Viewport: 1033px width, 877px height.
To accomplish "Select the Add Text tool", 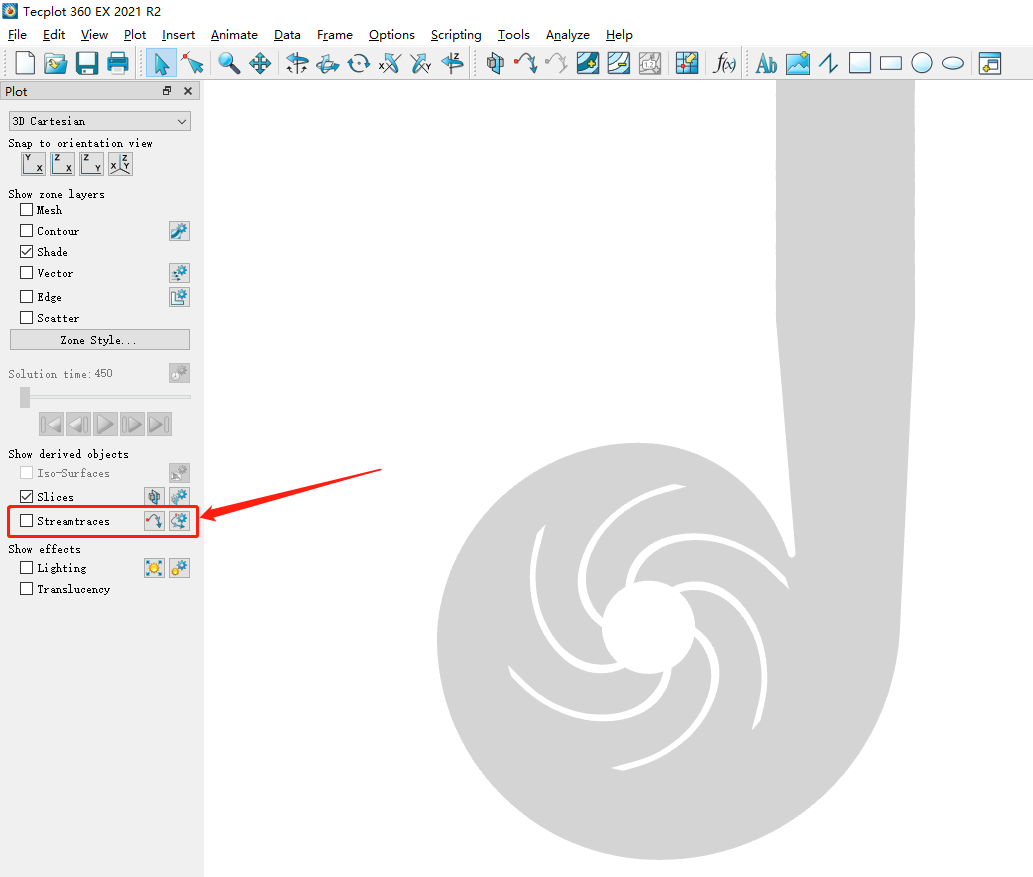I will (766, 64).
